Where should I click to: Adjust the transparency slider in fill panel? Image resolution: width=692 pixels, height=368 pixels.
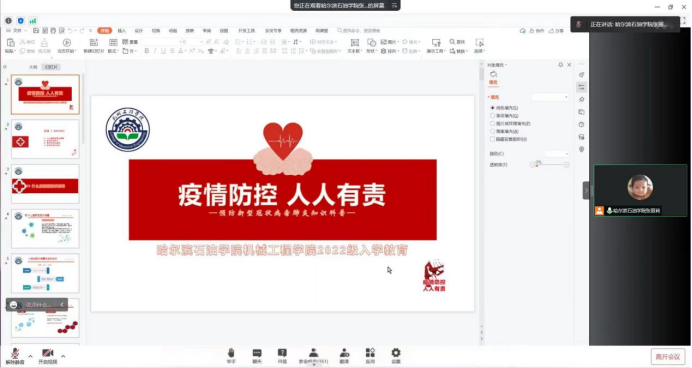pyautogui.click(x=550, y=165)
